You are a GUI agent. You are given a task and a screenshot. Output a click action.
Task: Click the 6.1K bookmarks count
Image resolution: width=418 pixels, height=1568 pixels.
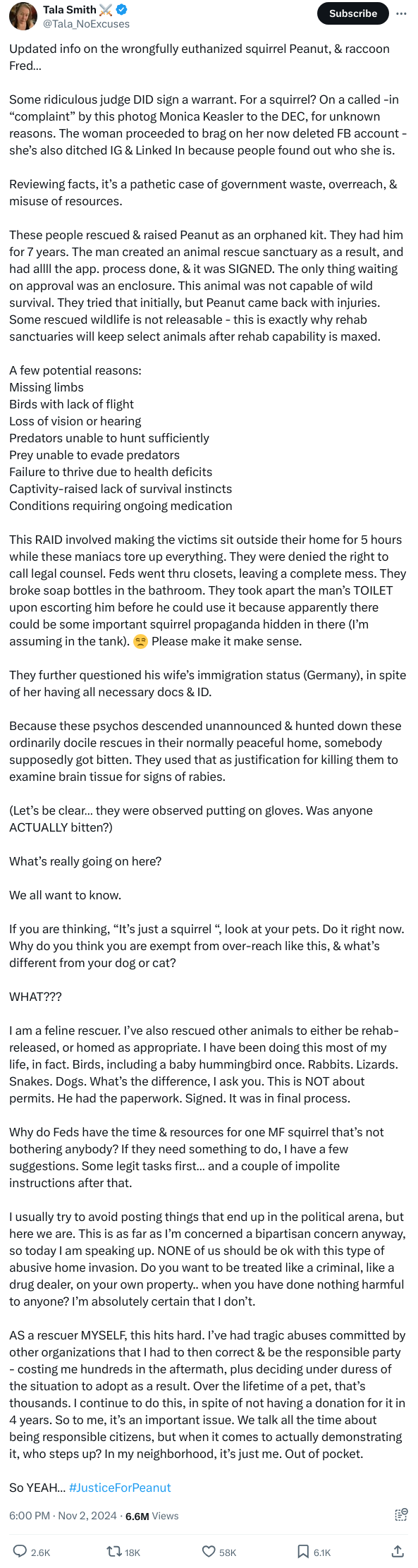click(322, 1552)
